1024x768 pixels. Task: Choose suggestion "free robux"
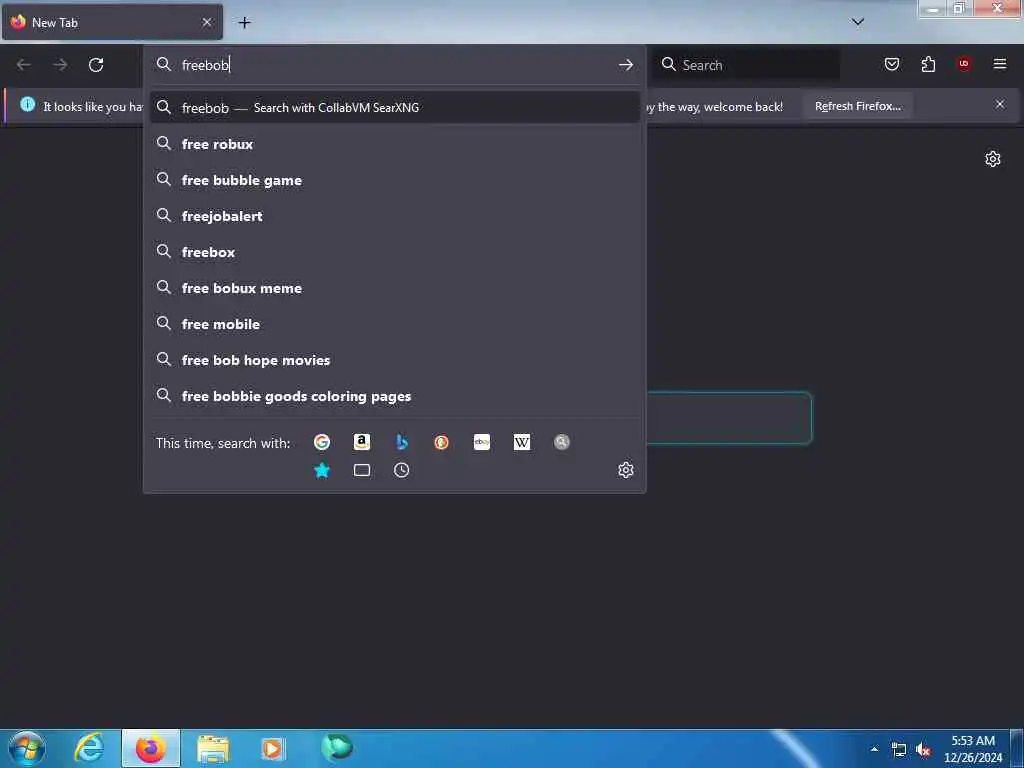coord(394,144)
